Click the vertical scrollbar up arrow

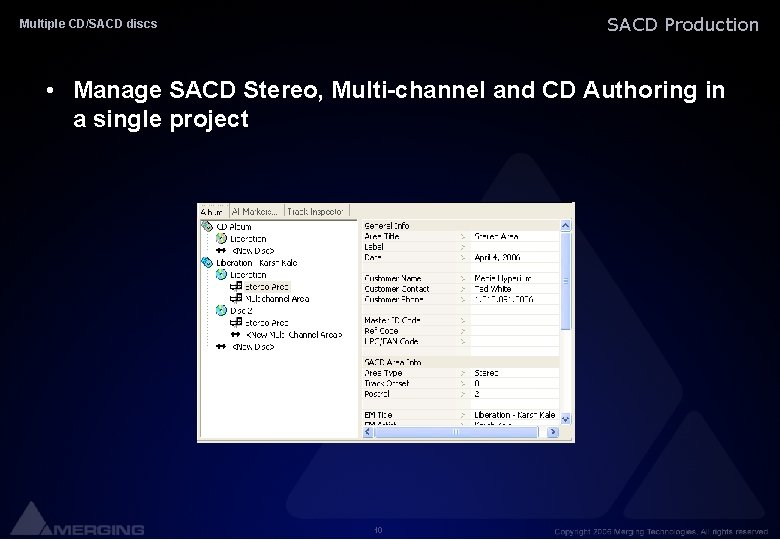[x=566, y=226]
